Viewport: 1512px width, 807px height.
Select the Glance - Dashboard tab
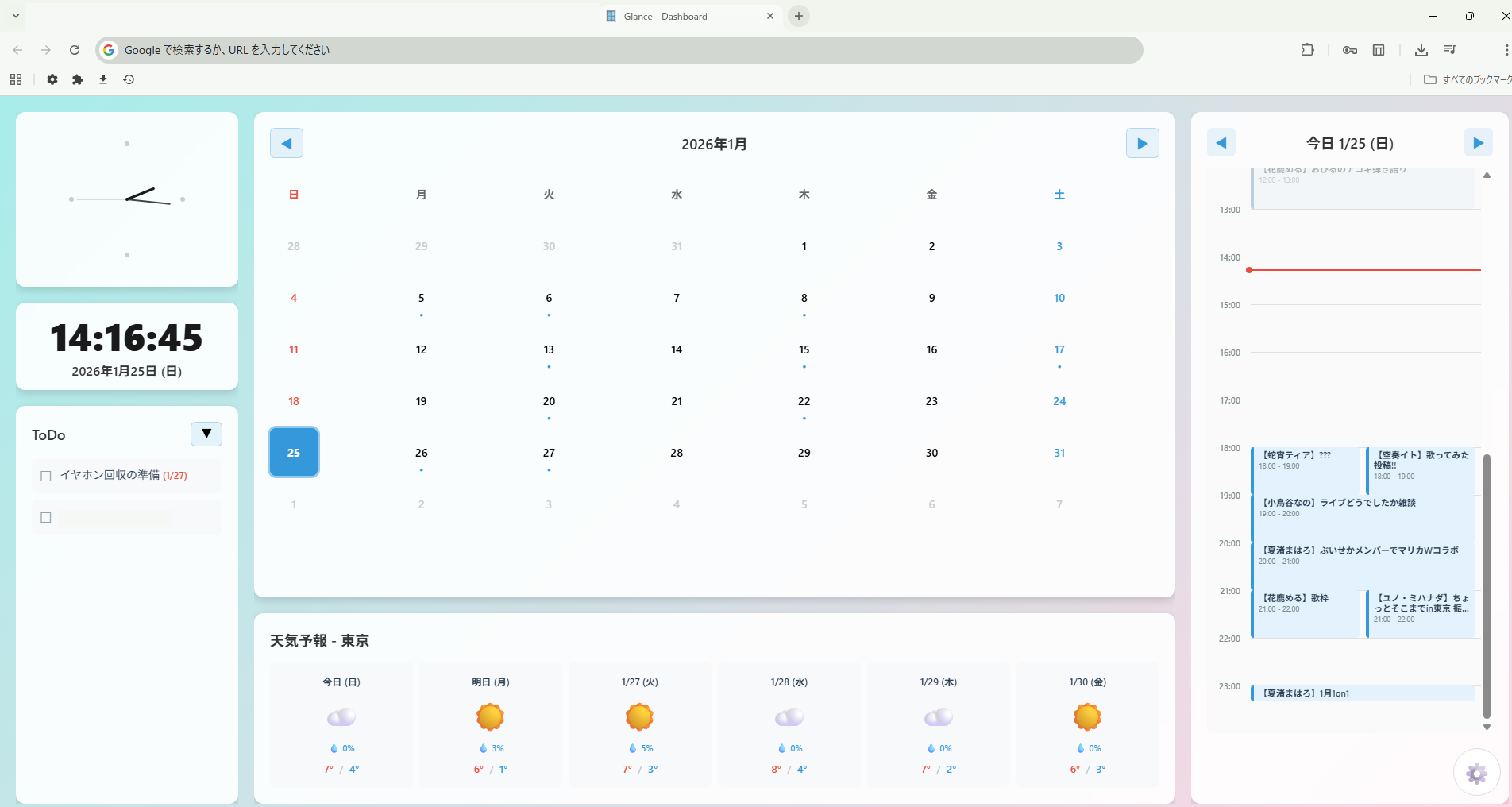tap(675, 16)
